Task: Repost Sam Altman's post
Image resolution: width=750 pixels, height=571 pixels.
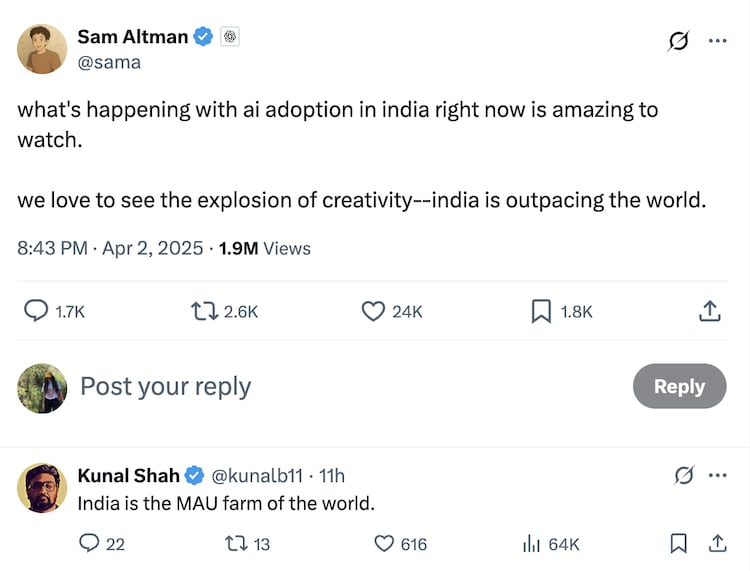Action: point(203,312)
